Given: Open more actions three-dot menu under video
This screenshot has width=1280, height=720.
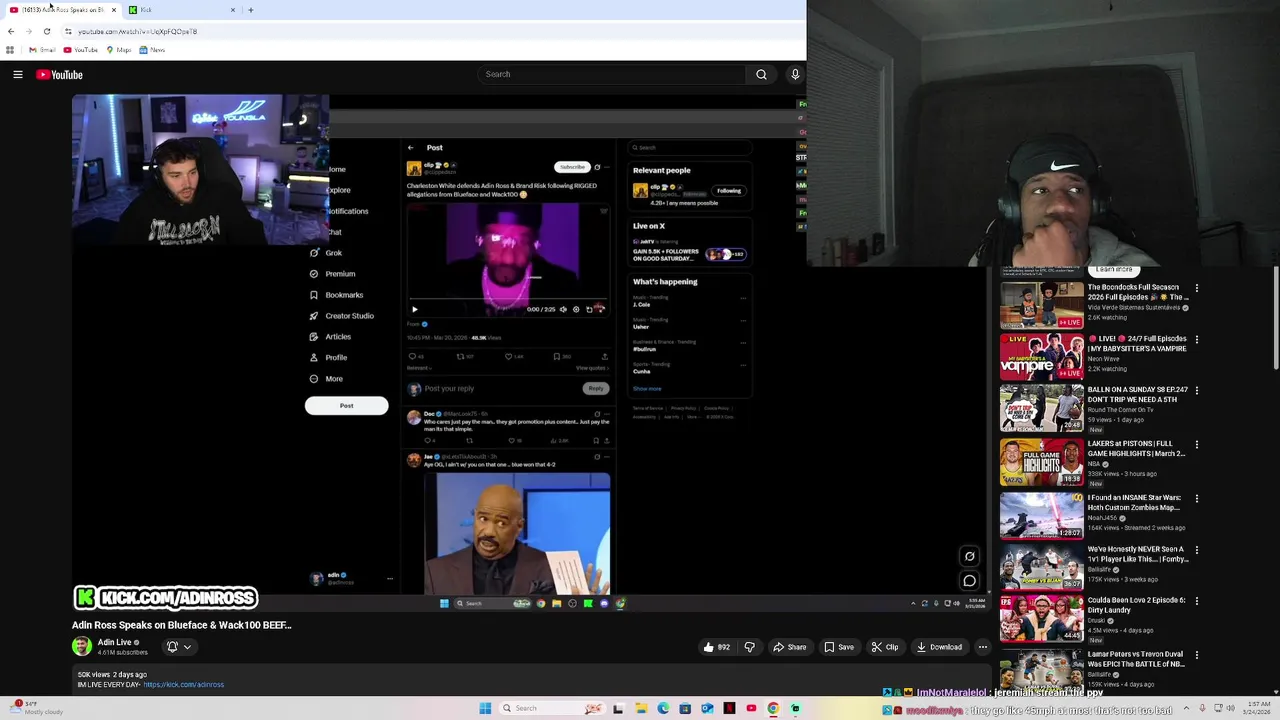Looking at the screenshot, I should click(x=983, y=647).
